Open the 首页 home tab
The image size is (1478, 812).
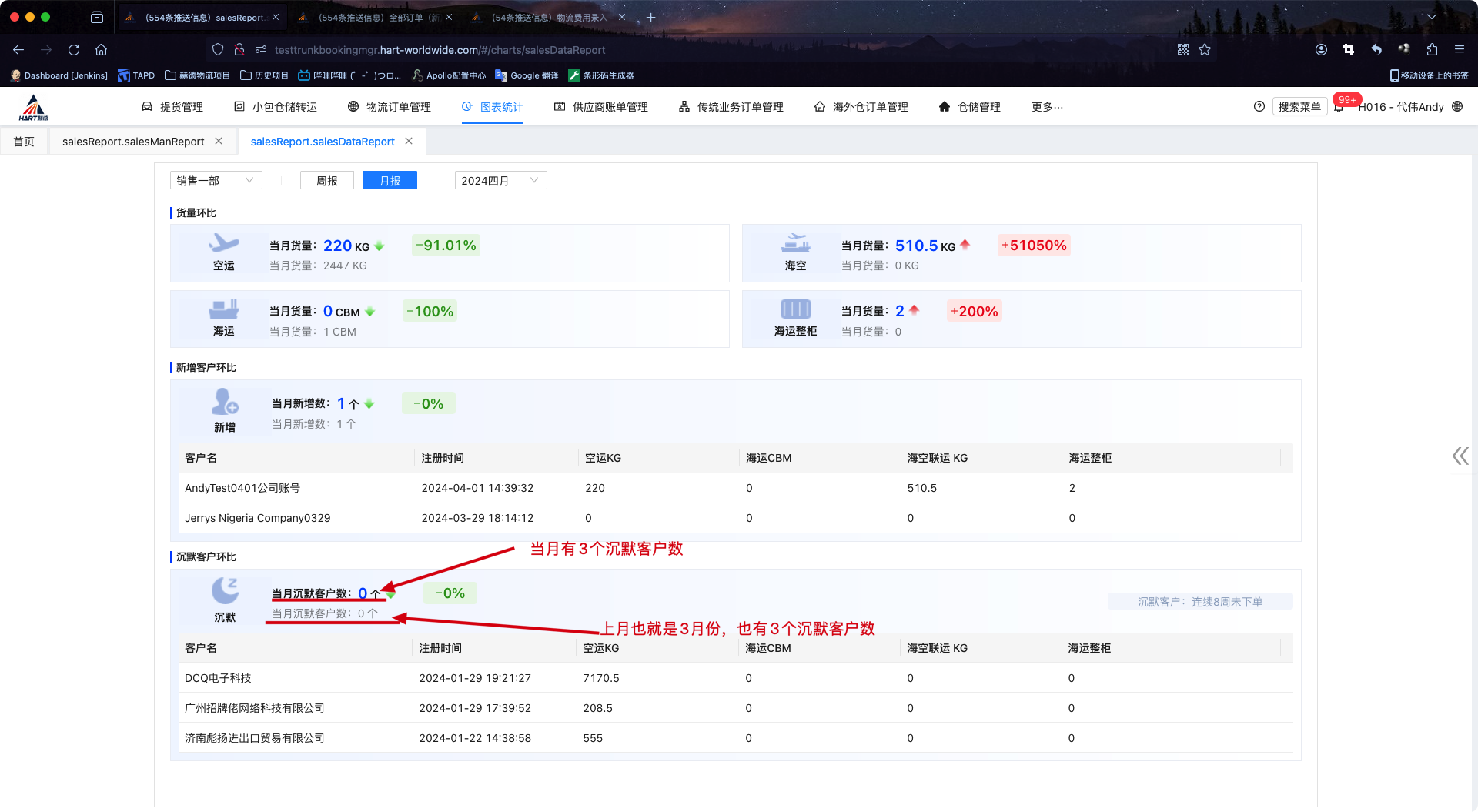(x=24, y=142)
